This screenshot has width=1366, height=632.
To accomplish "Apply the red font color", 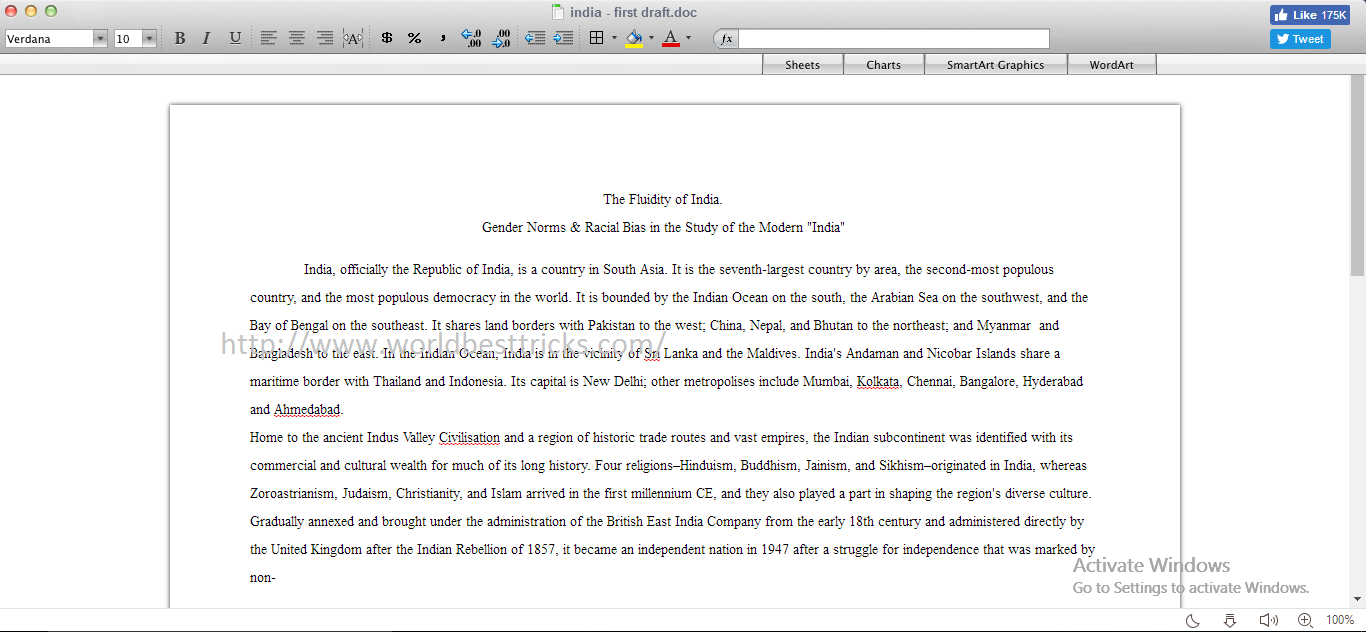I will tap(671, 38).
